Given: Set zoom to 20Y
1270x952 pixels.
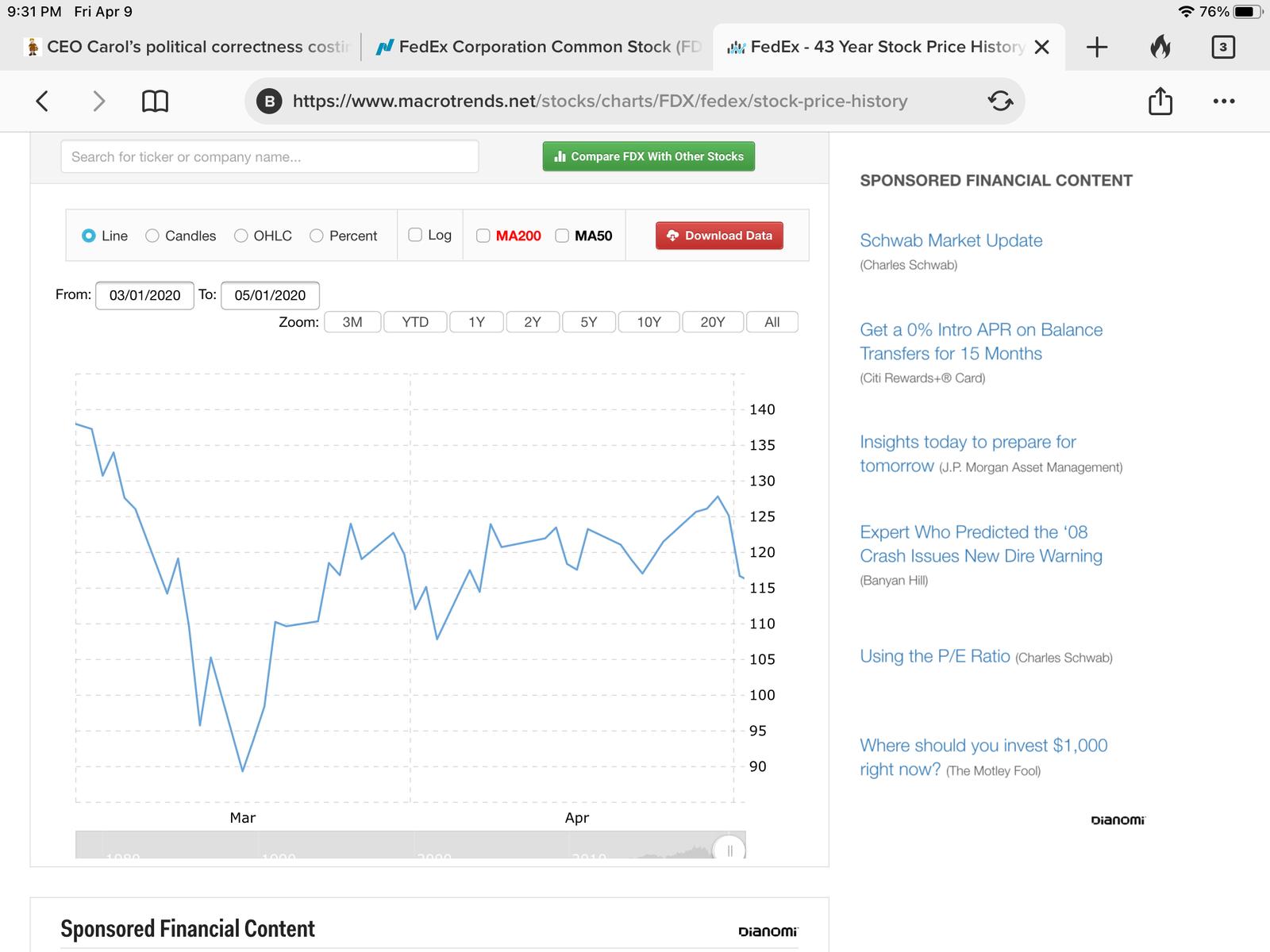Looking at the screenshot, I should point(713,322).
